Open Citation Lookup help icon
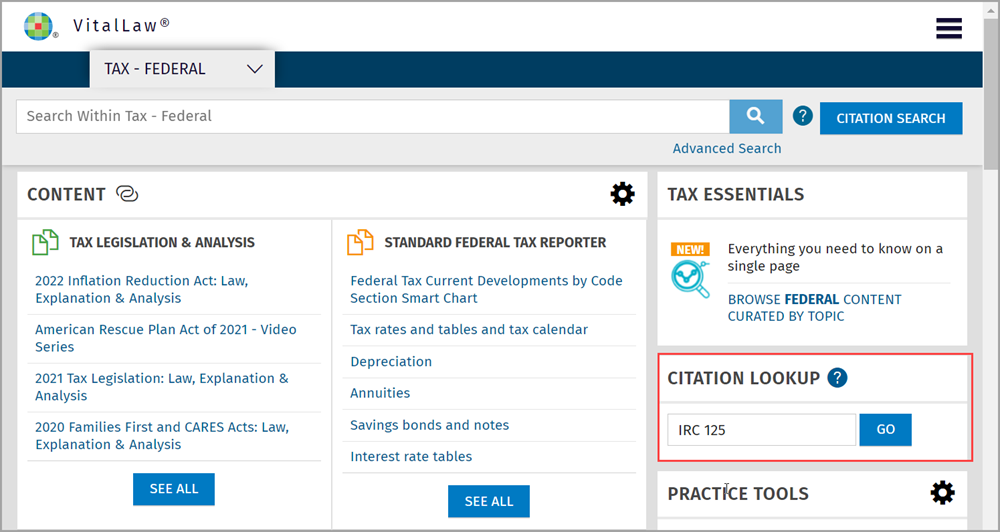1000x532 pixels. tap(837, 378)
